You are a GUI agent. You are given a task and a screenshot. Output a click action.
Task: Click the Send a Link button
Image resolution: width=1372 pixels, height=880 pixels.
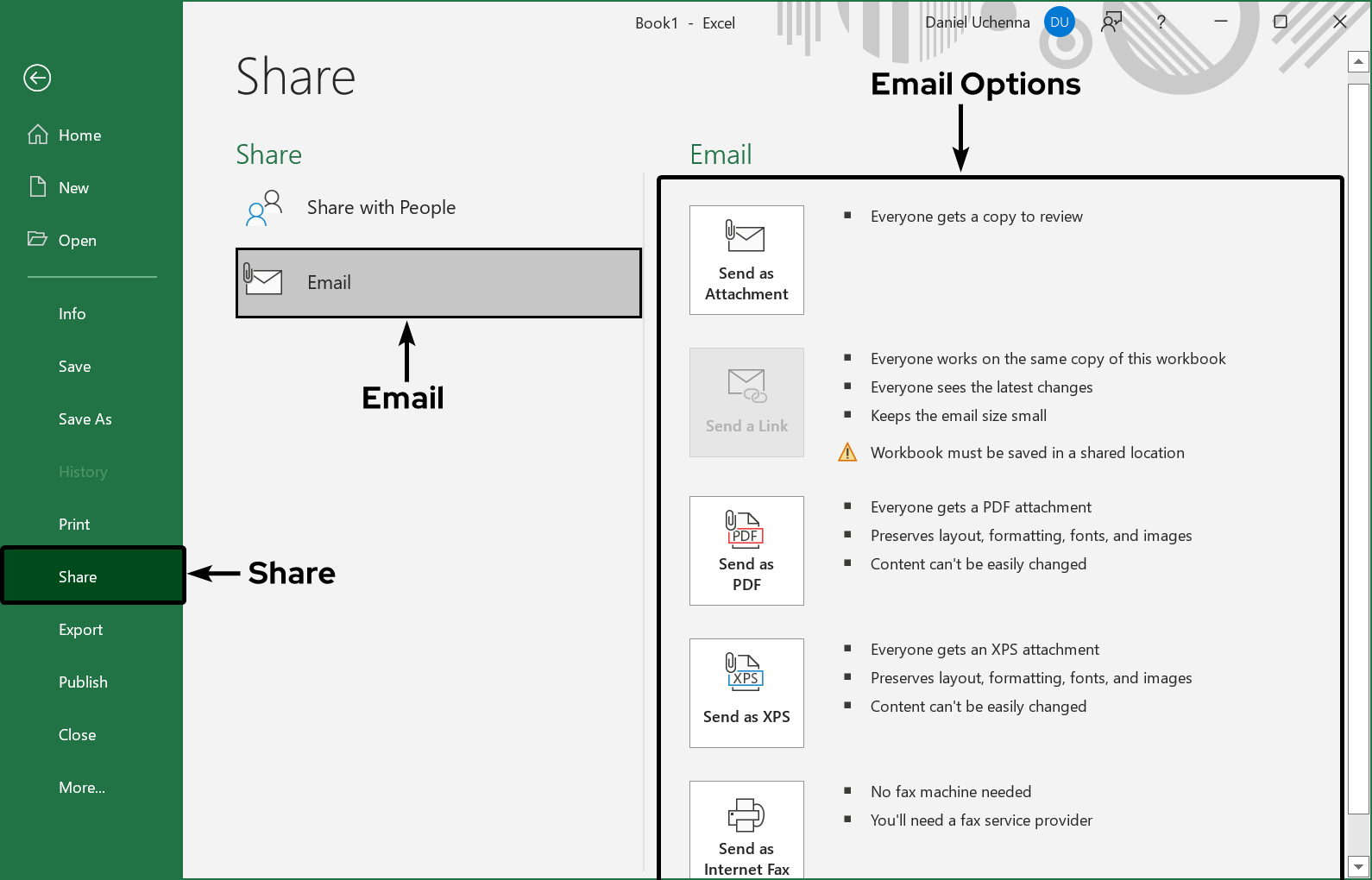coord(746,402)
